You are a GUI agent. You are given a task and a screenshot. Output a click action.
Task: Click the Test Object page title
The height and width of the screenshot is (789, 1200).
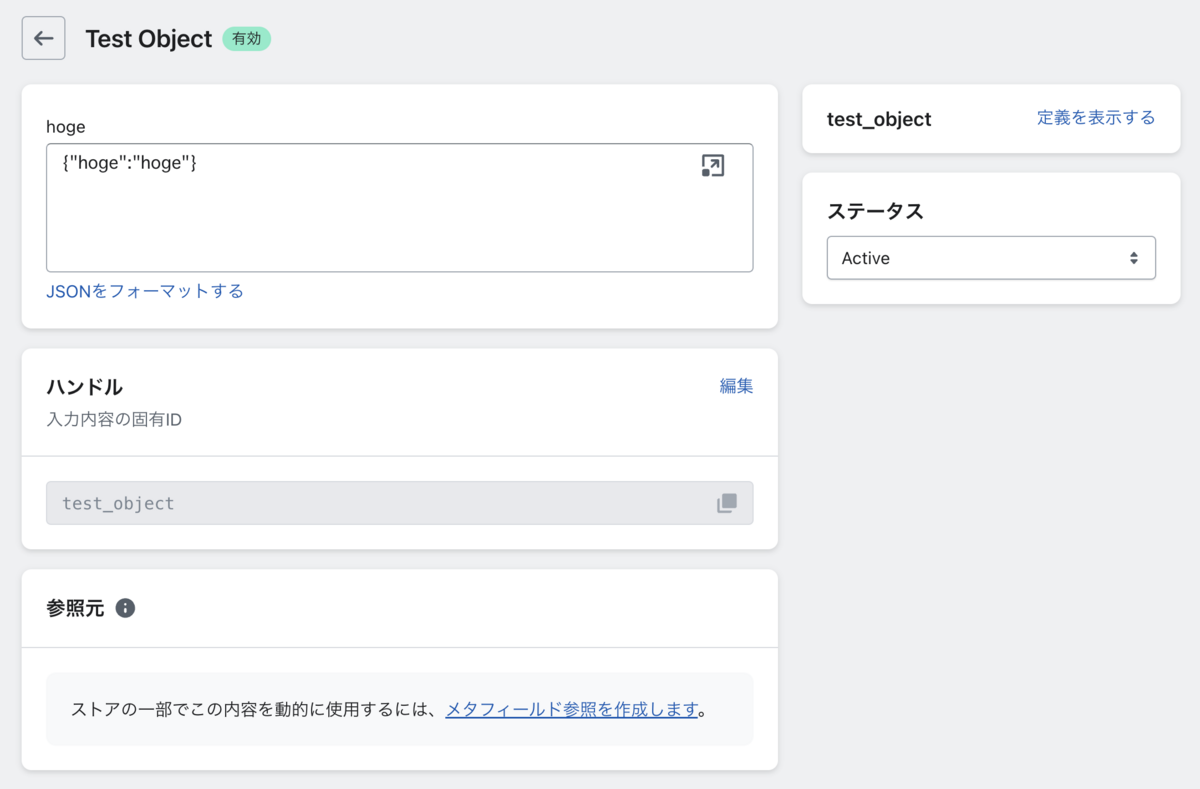(146, 39)
